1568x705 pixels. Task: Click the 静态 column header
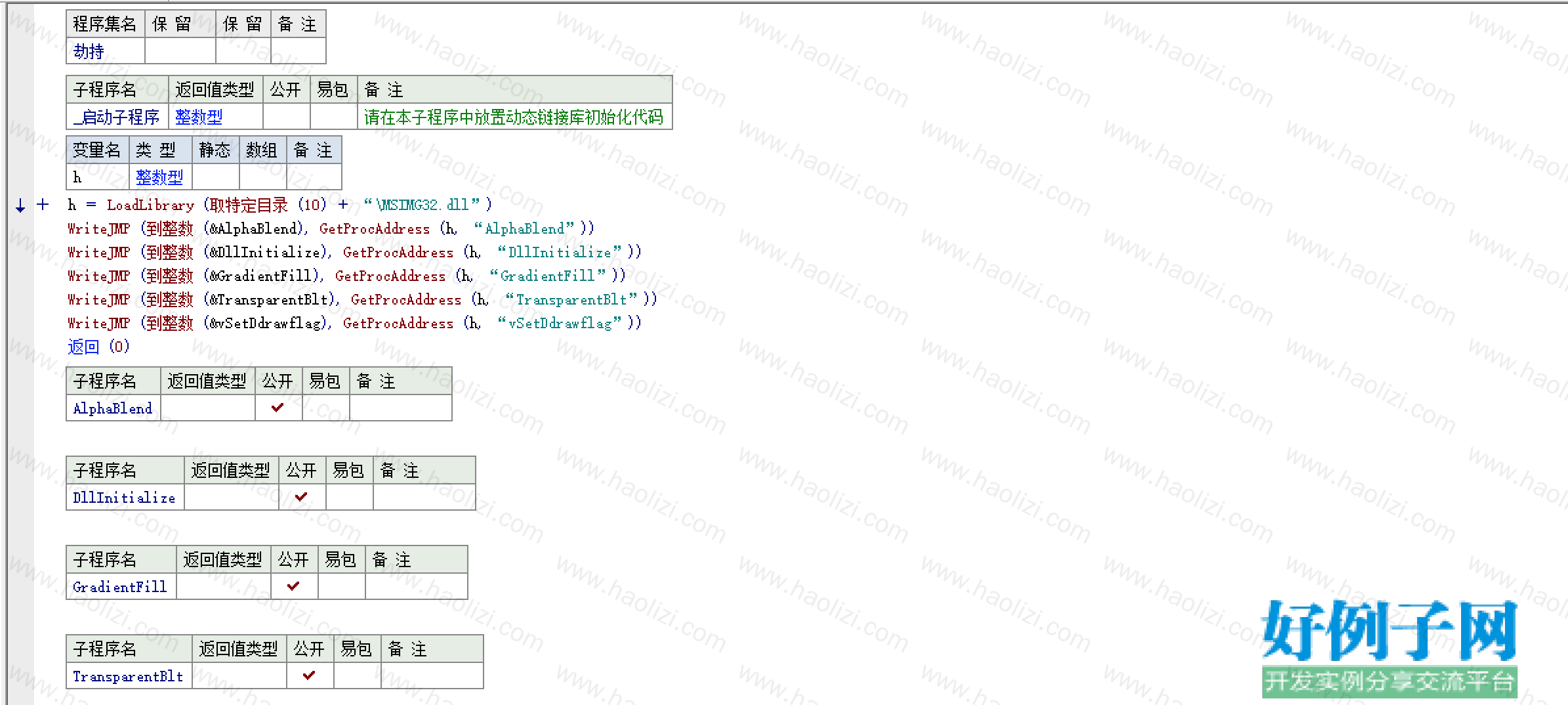pyautogui.click(x=215, y=150)
